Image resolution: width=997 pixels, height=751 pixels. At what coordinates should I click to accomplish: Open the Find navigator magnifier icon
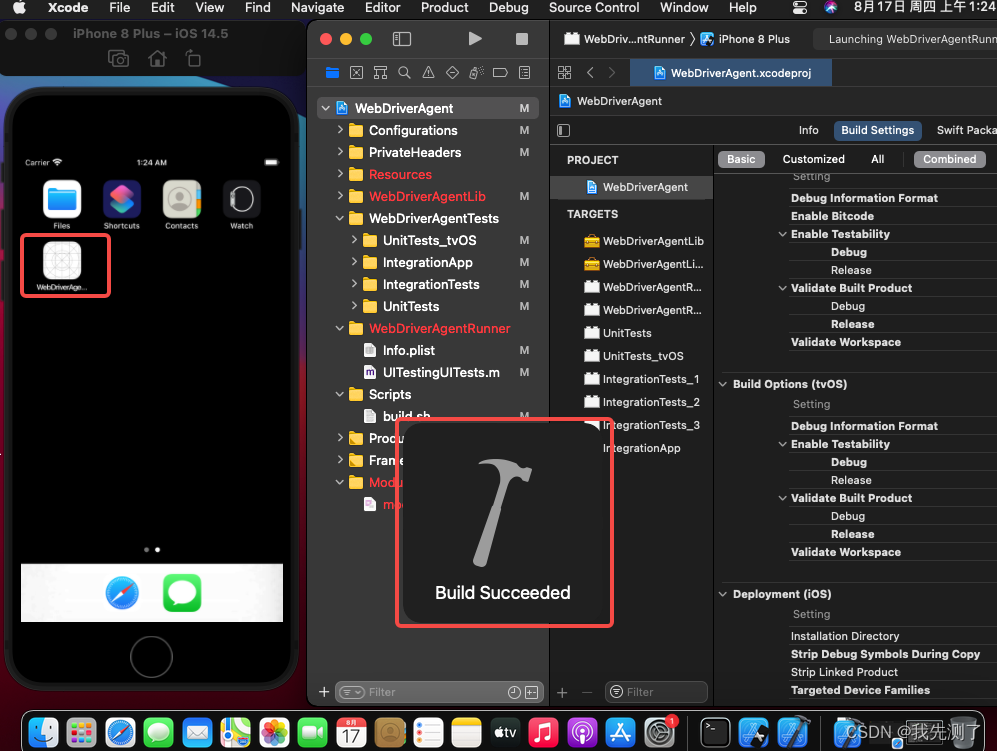pos(404,72)
